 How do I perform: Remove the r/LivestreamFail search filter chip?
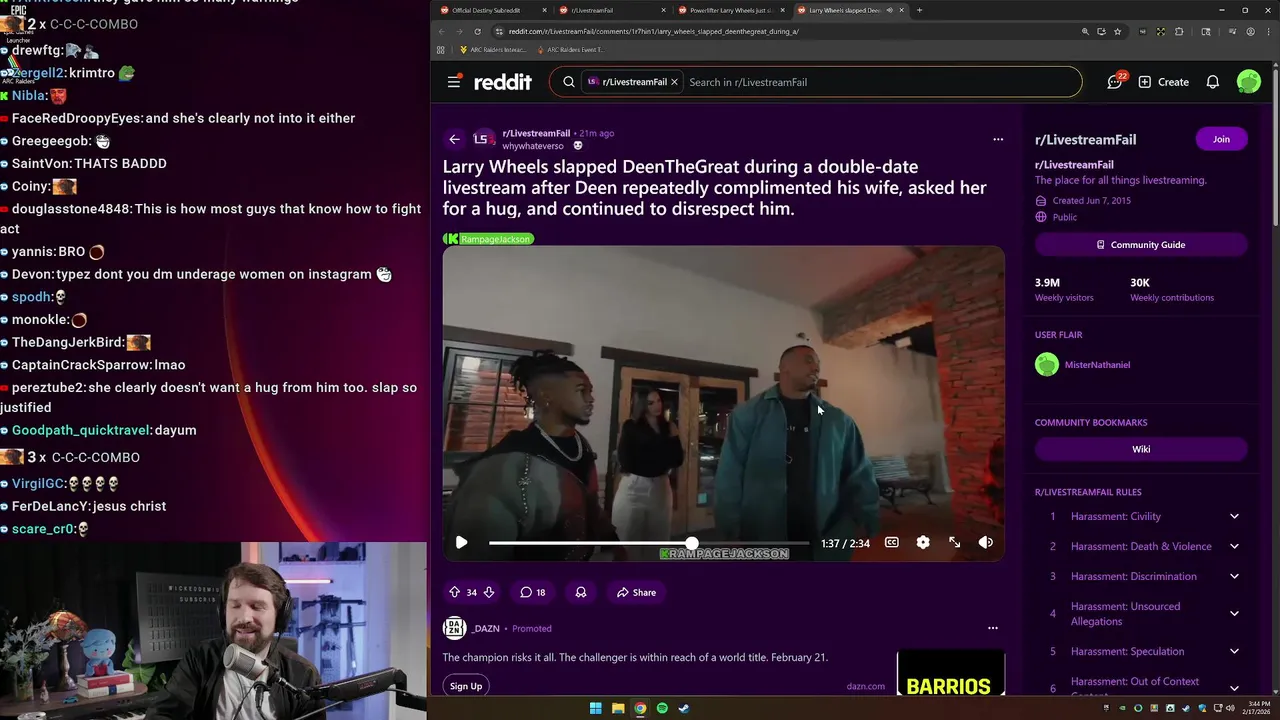tap(674, 82)
